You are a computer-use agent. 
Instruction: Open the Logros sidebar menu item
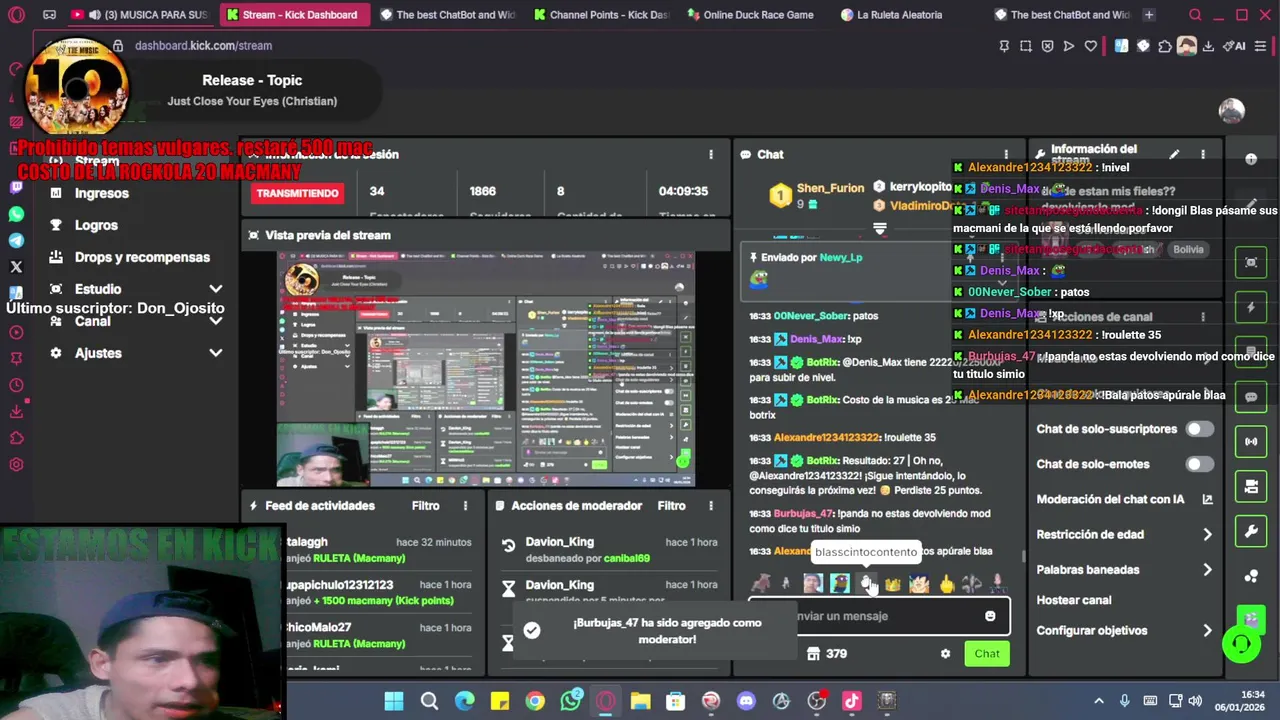[96, 225]
